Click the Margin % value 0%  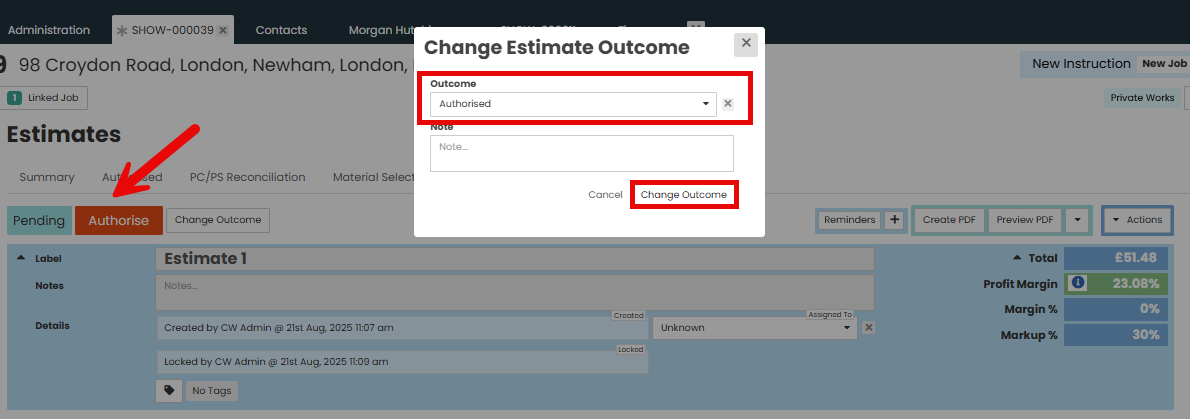pos(1115,309)
